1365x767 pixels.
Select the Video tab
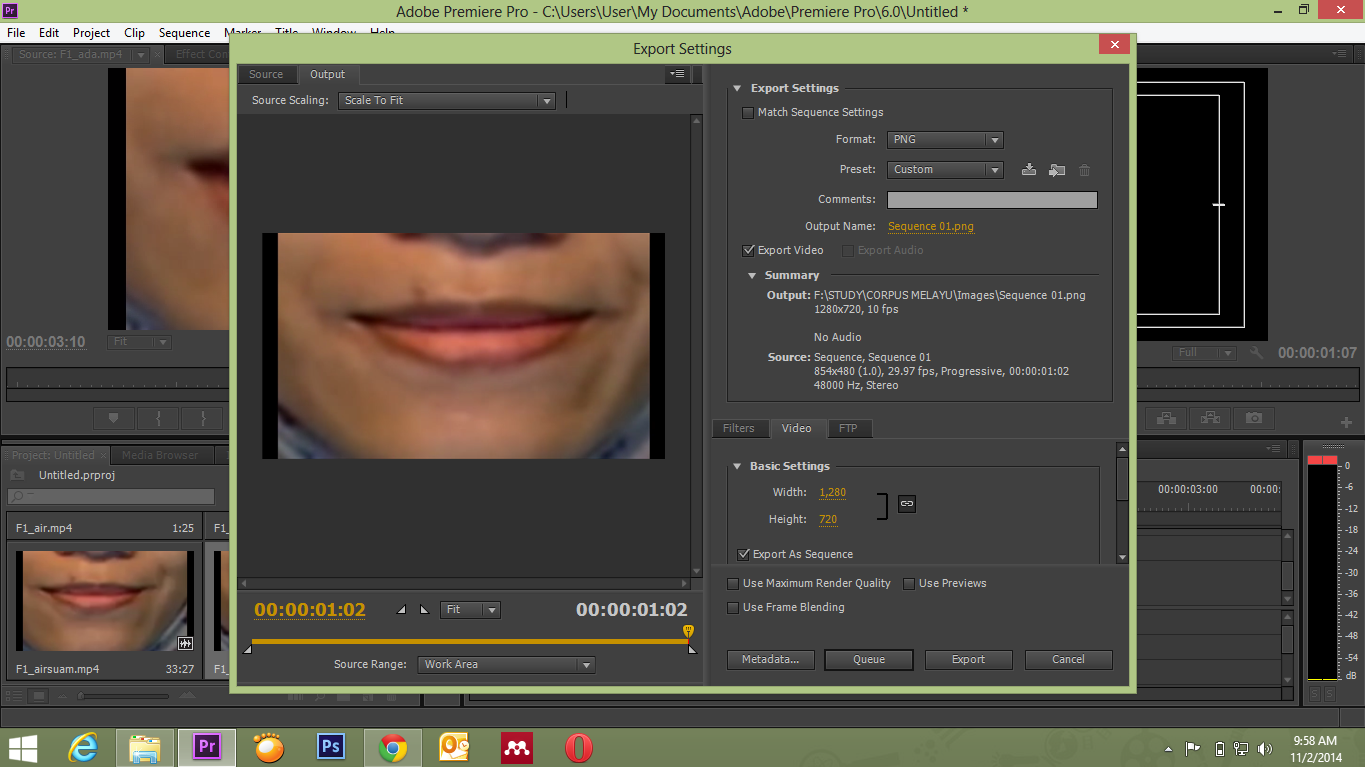point(797,428)
